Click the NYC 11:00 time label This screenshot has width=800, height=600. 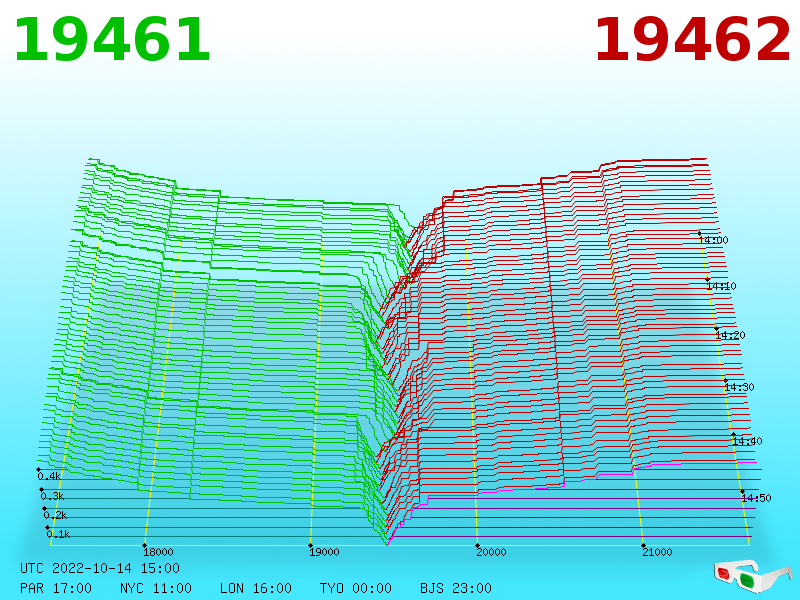tap(156, 588)
